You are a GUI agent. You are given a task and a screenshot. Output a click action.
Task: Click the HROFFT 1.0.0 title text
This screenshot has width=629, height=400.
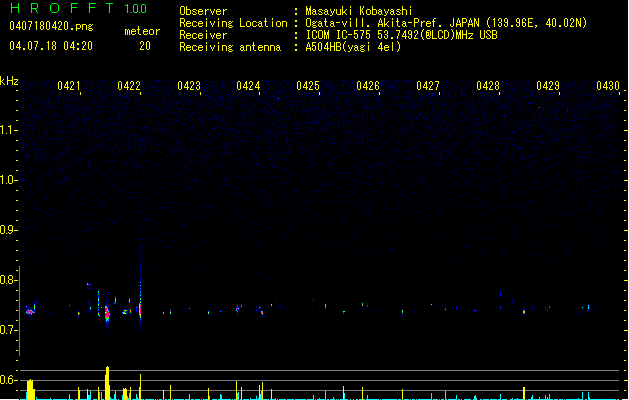point(79,8)
